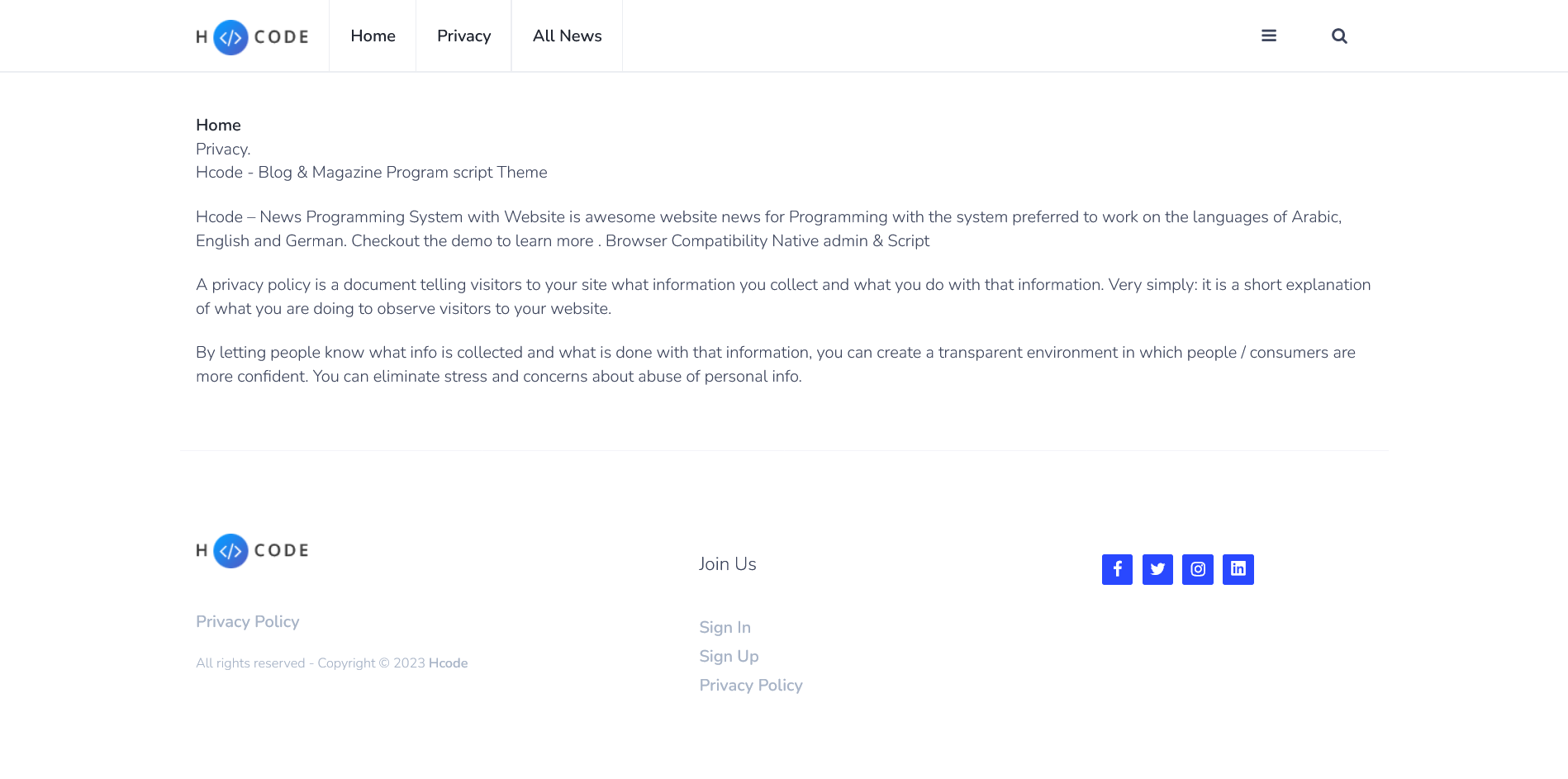Select Privacy in the navigation bar

[x=463, y=36]
